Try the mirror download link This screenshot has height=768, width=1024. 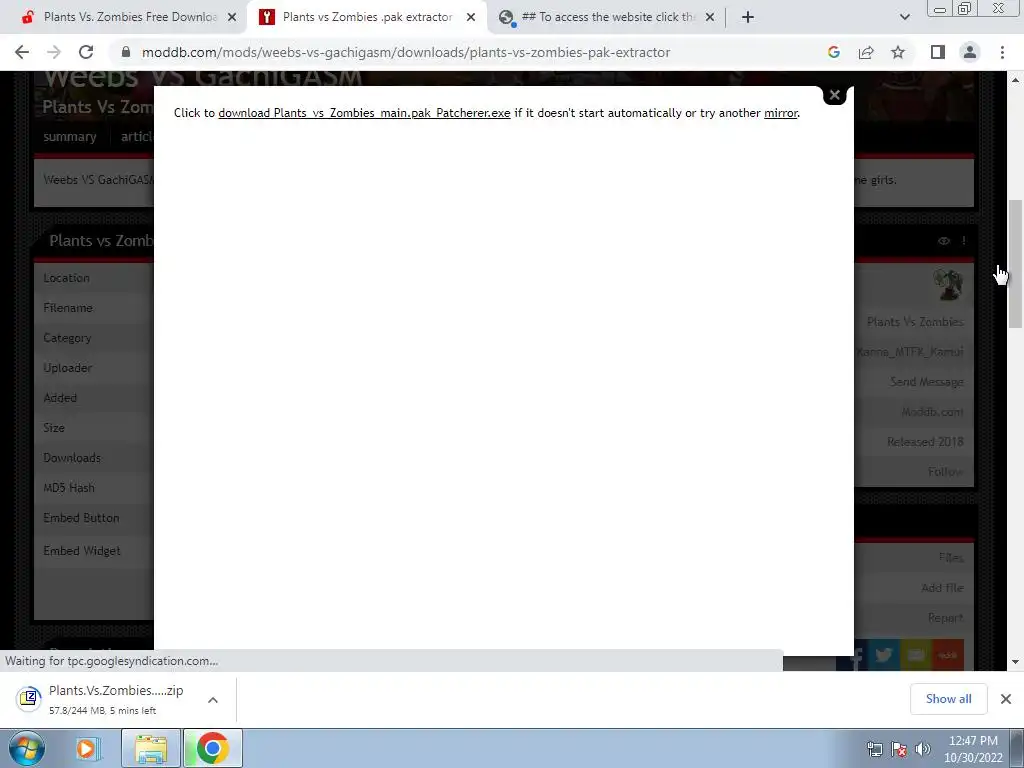click(781, 113)
